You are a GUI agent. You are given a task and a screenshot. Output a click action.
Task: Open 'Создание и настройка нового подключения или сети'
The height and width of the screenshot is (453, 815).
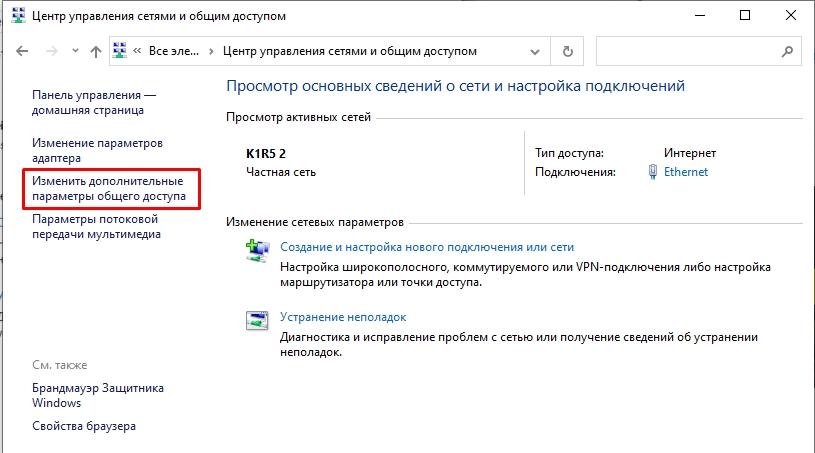pos(427,247)
